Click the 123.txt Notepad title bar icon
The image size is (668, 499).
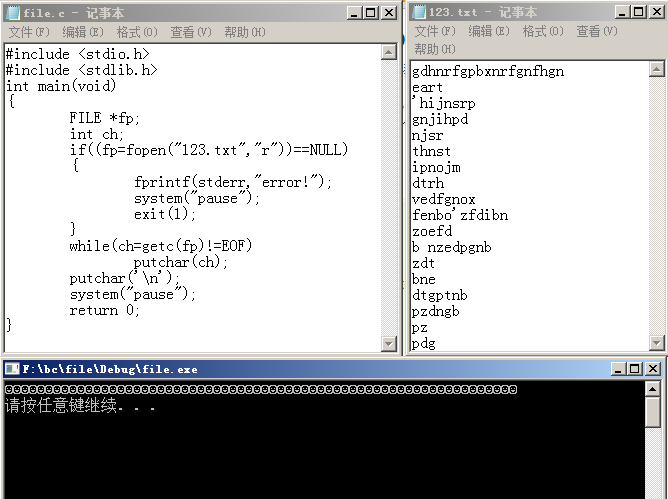coord(419,12)
